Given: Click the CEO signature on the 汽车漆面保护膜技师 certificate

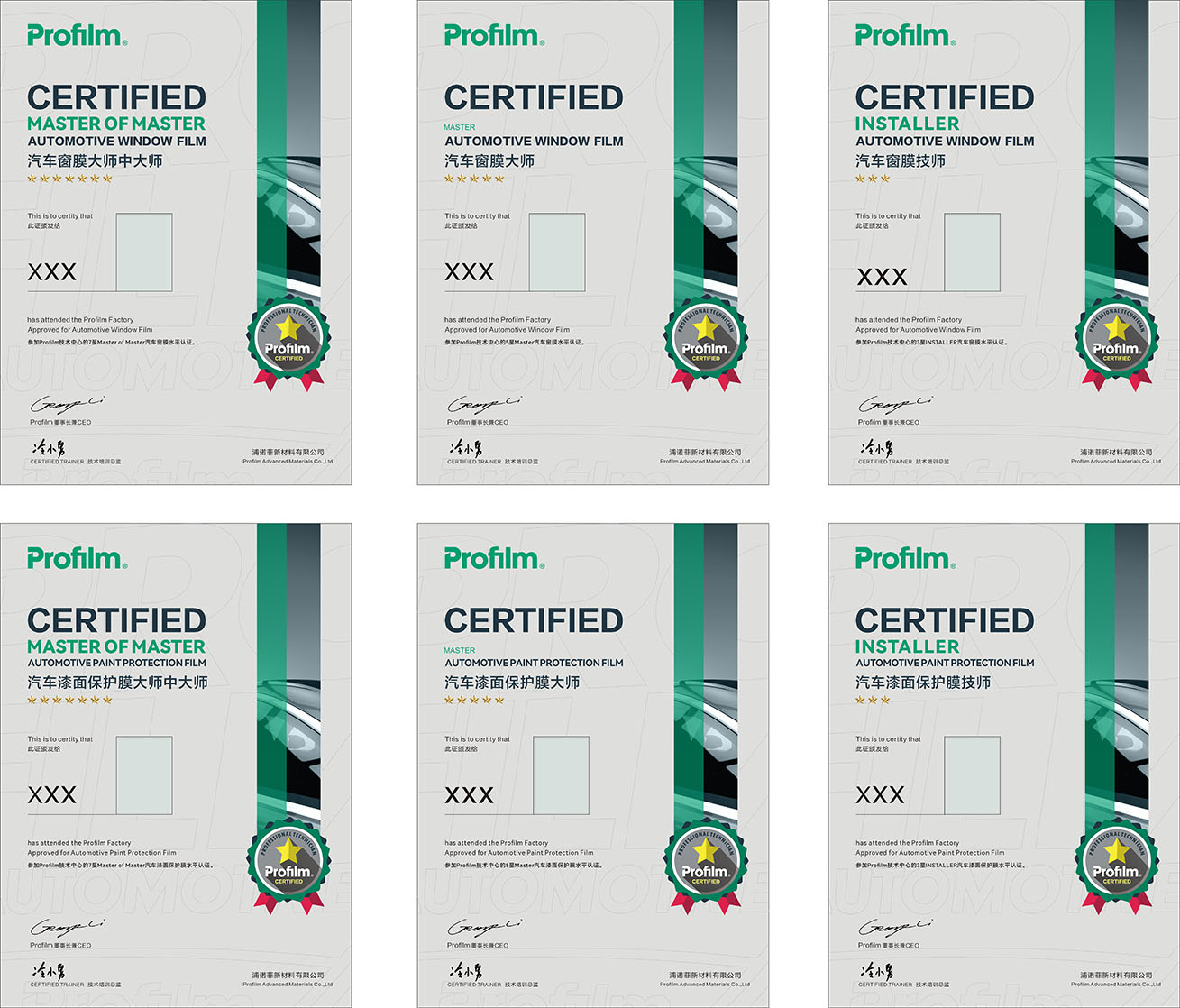Looking at the screenshot, I should click(896, 927).
